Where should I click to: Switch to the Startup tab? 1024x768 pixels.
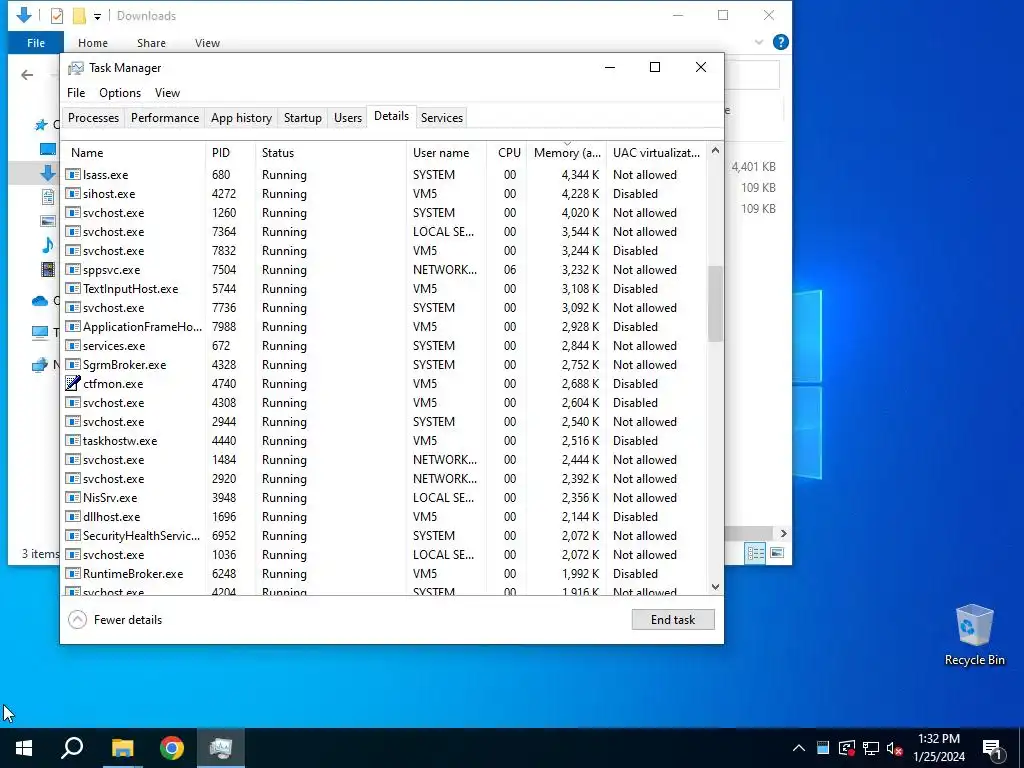tap(302, 118)
